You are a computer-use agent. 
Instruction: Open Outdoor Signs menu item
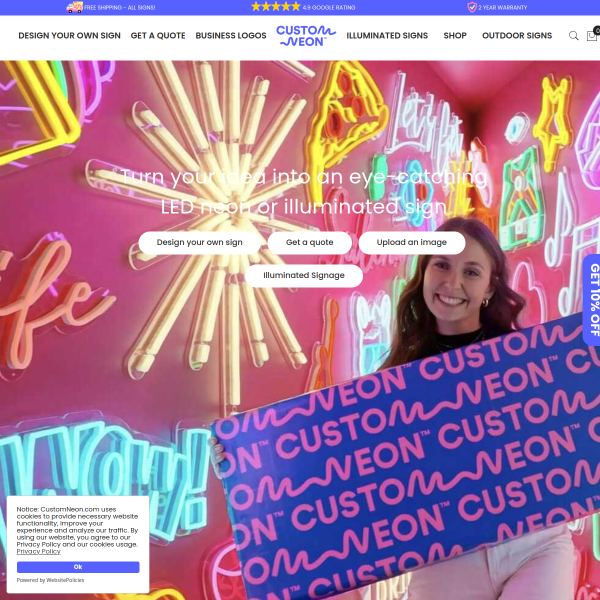[517, 36]
